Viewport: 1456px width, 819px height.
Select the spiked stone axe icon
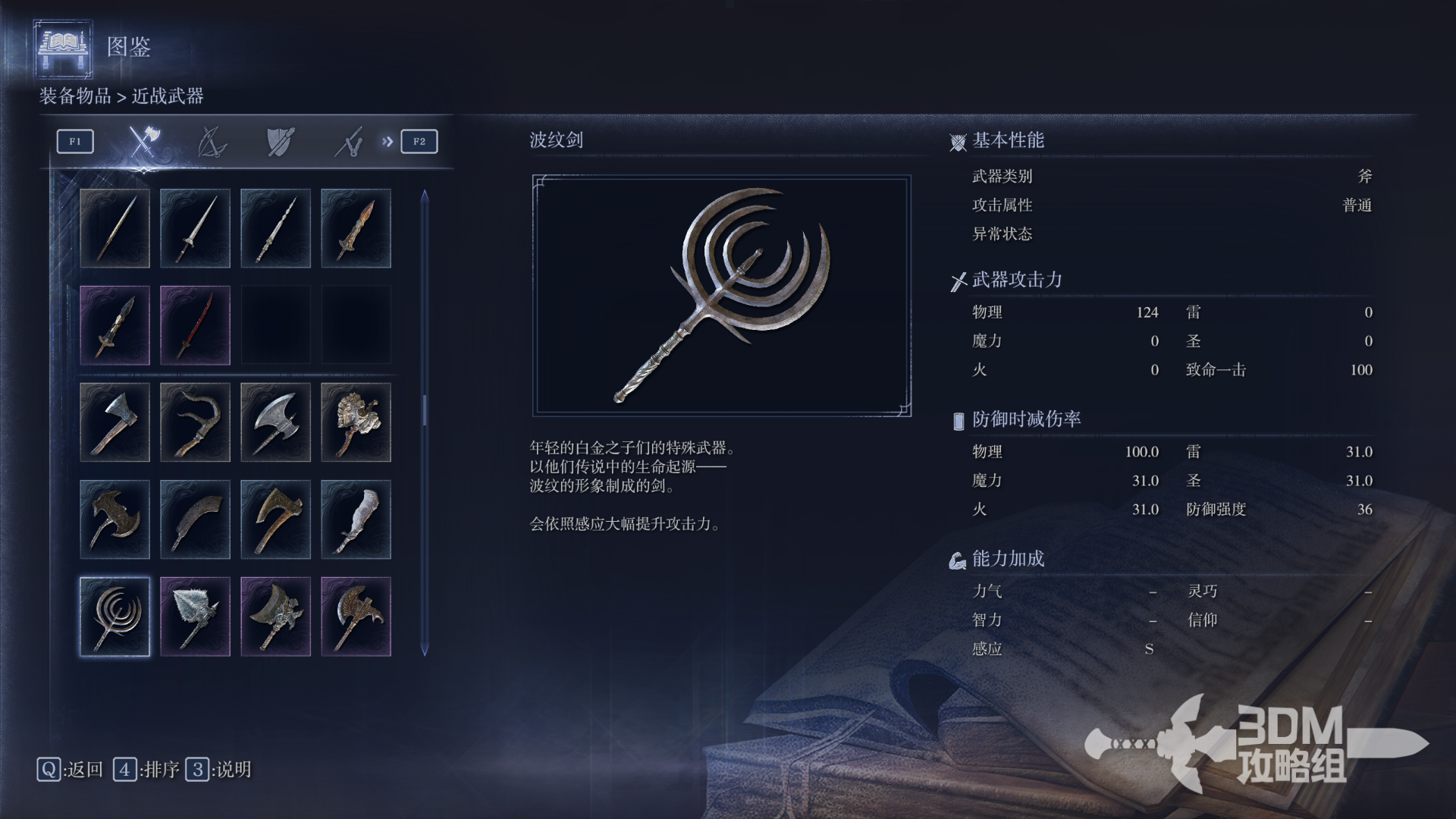(195, 617)
